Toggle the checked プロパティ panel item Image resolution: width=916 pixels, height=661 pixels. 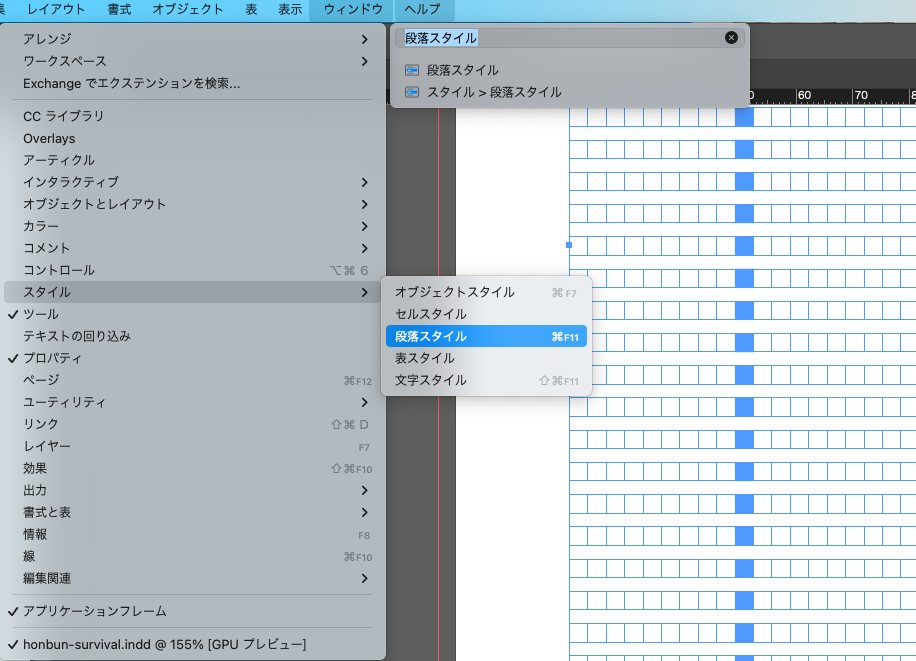[195, 358]
